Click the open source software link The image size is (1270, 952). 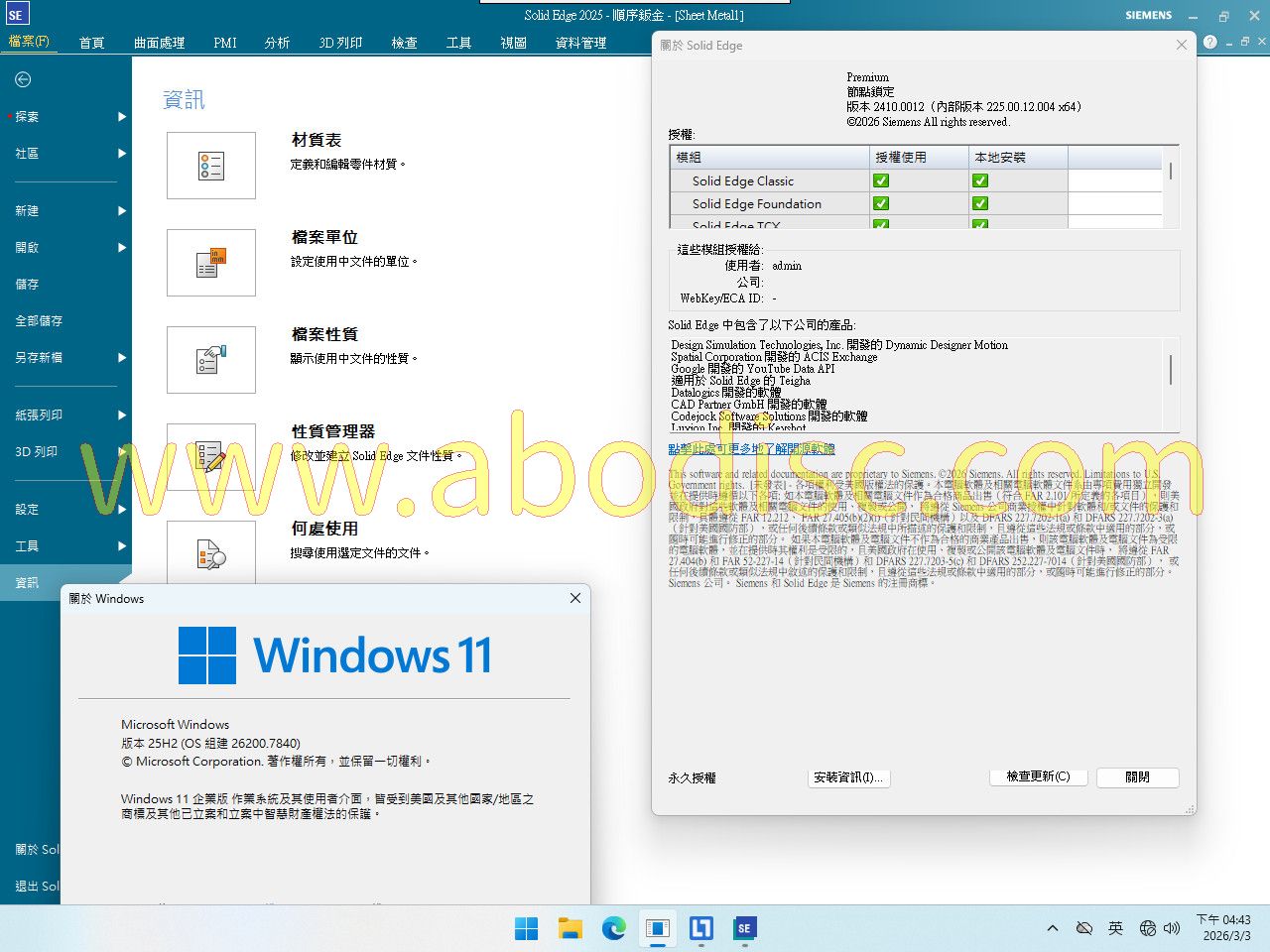(751, 449)
